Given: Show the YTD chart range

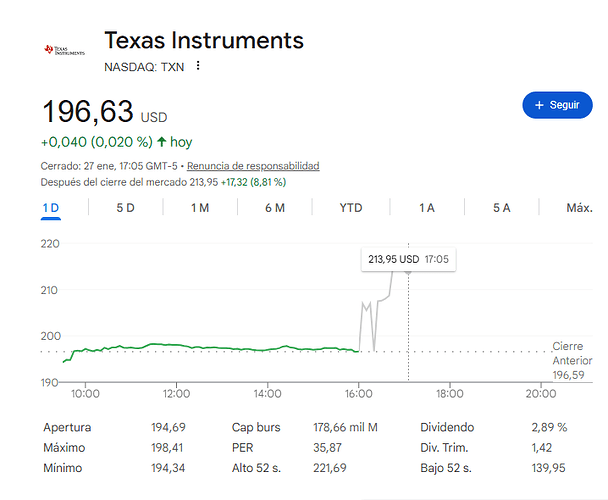Looking at the screenshot, I should (351, 208).
